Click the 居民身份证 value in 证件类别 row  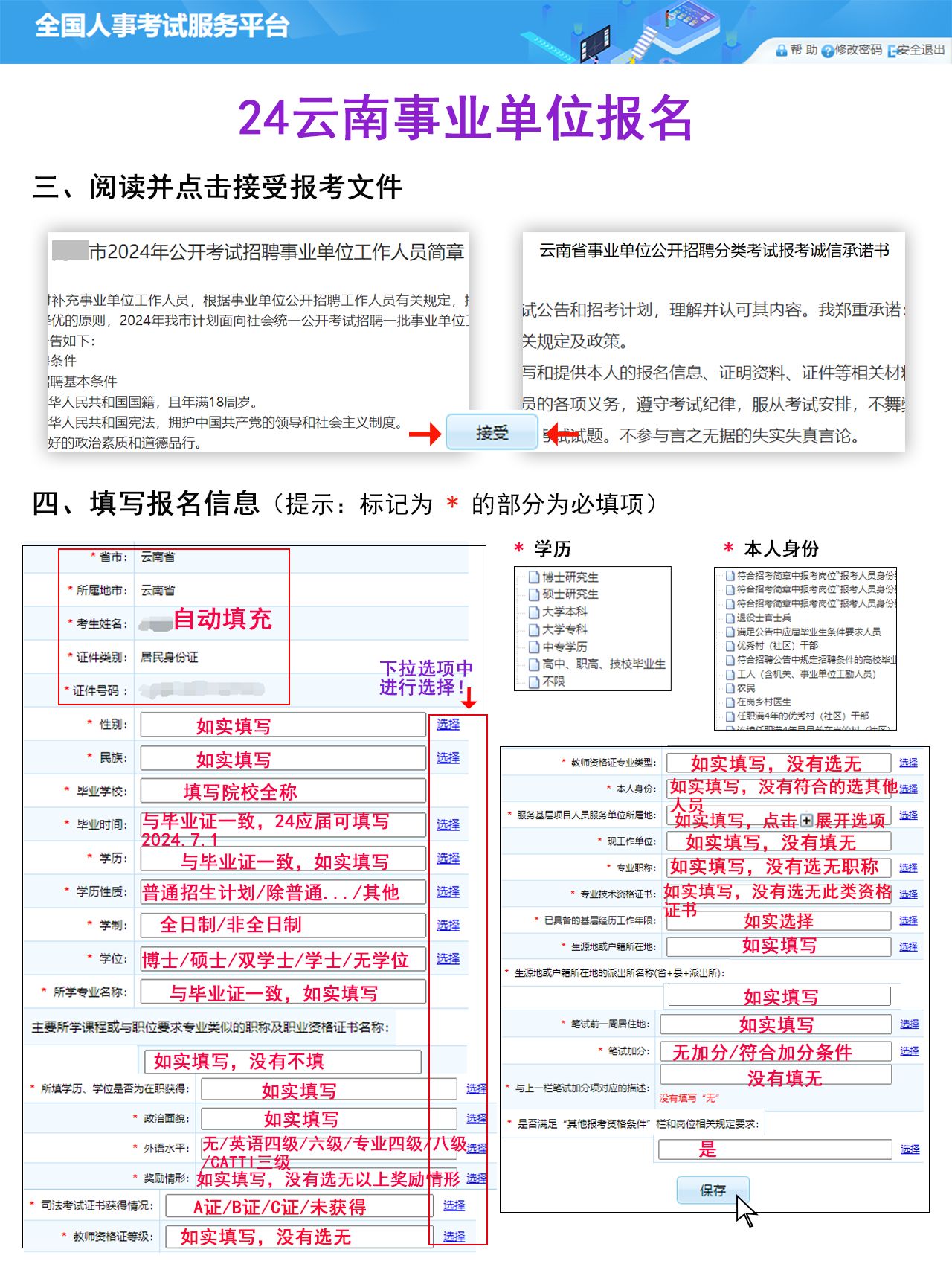click(x=169, y=658)
